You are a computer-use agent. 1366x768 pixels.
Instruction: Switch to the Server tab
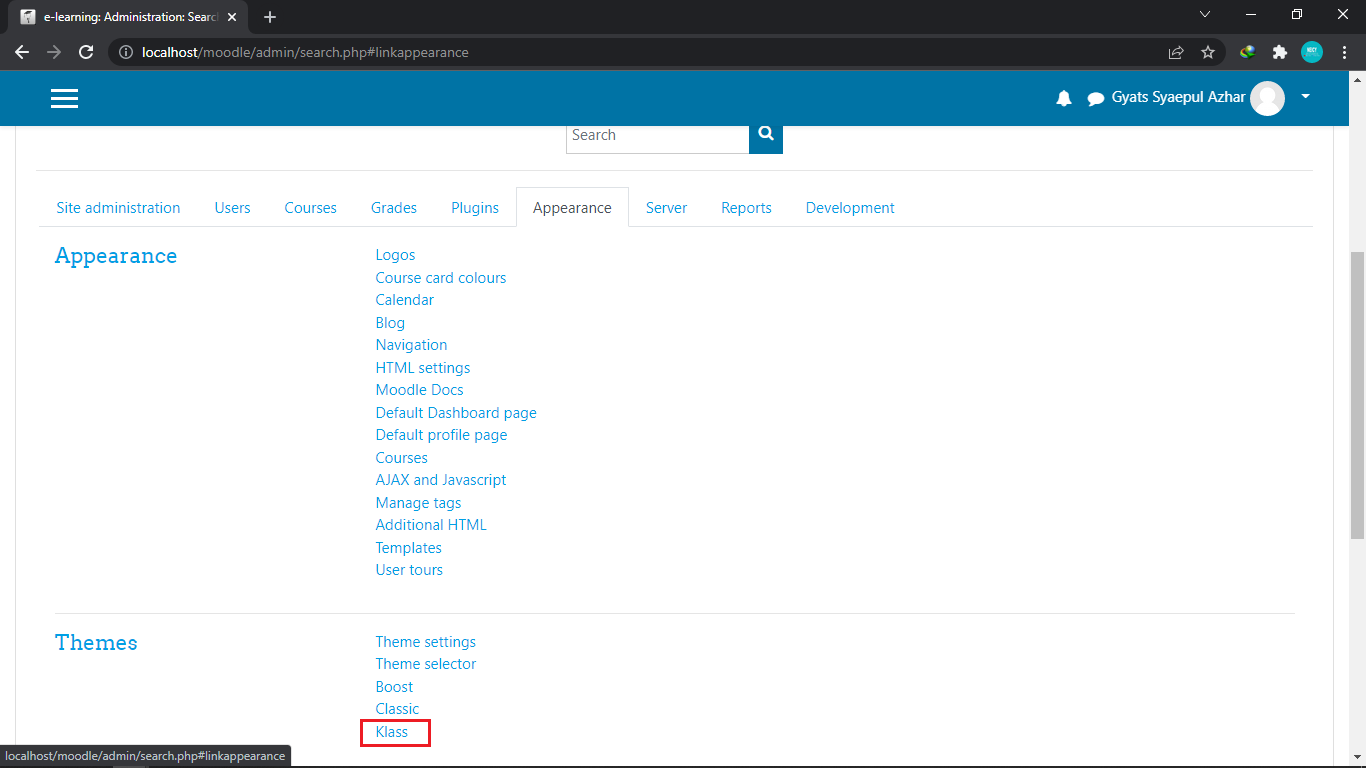[666, 208]
